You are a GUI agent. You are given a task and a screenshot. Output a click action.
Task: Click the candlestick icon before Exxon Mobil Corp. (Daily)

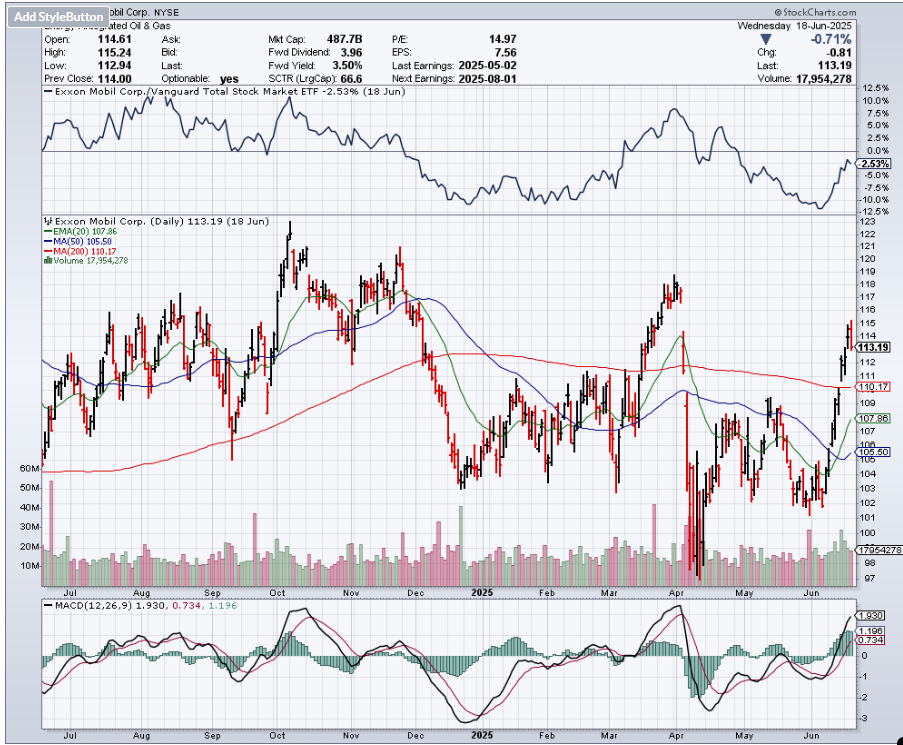coord(50,221)
